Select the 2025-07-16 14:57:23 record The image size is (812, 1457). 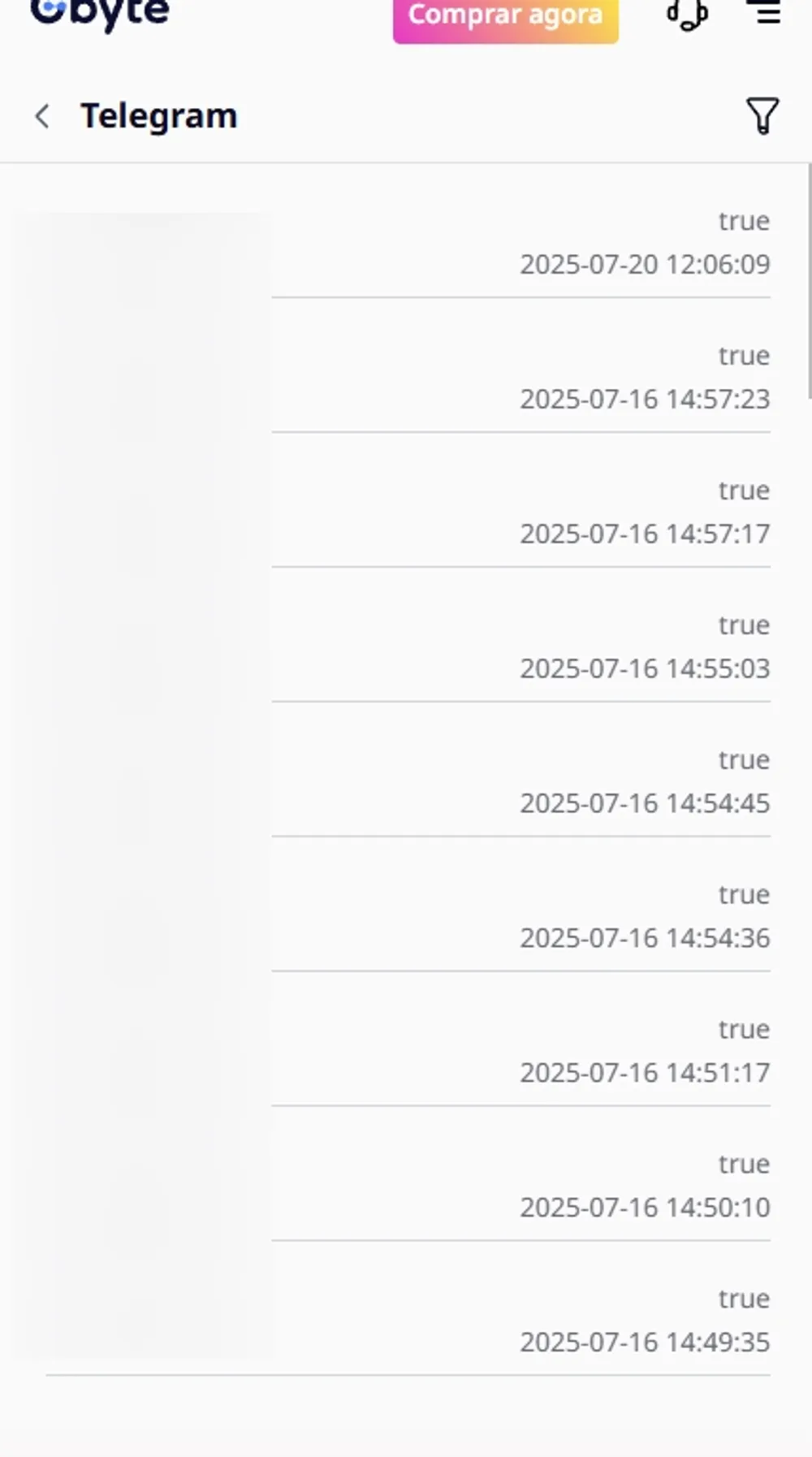point(645,400)
